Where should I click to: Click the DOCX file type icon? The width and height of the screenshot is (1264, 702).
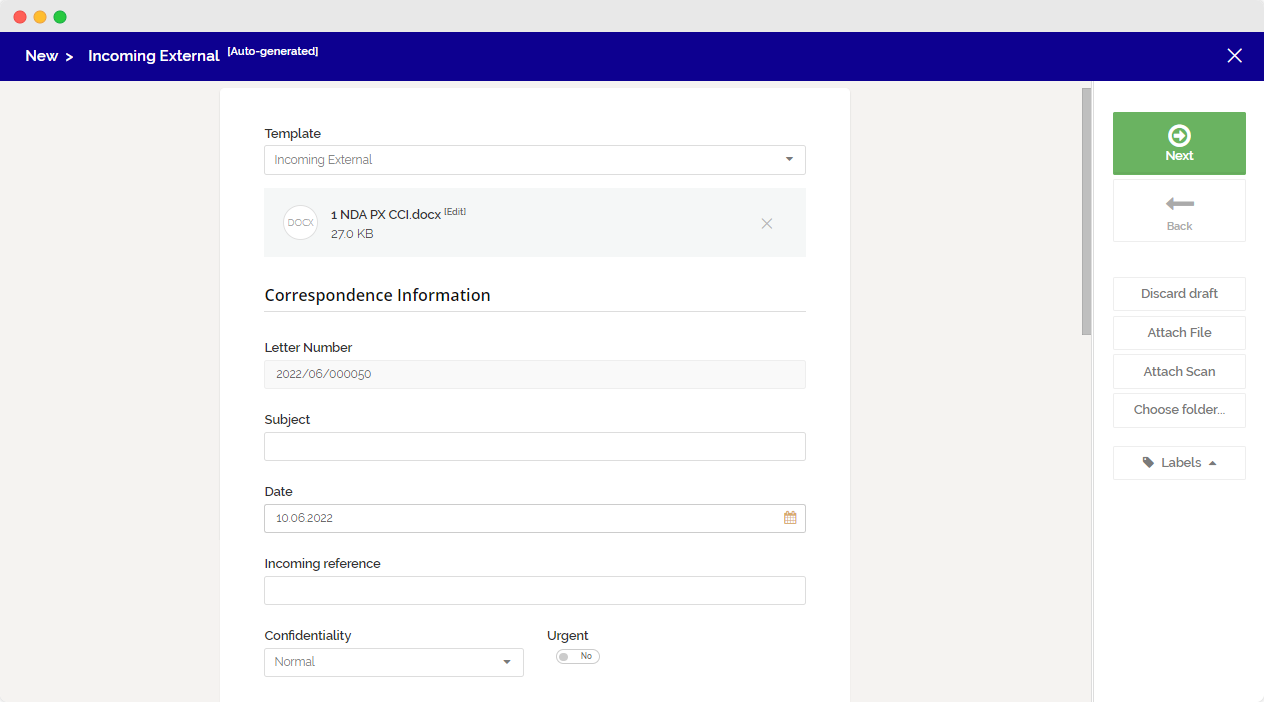300,223
